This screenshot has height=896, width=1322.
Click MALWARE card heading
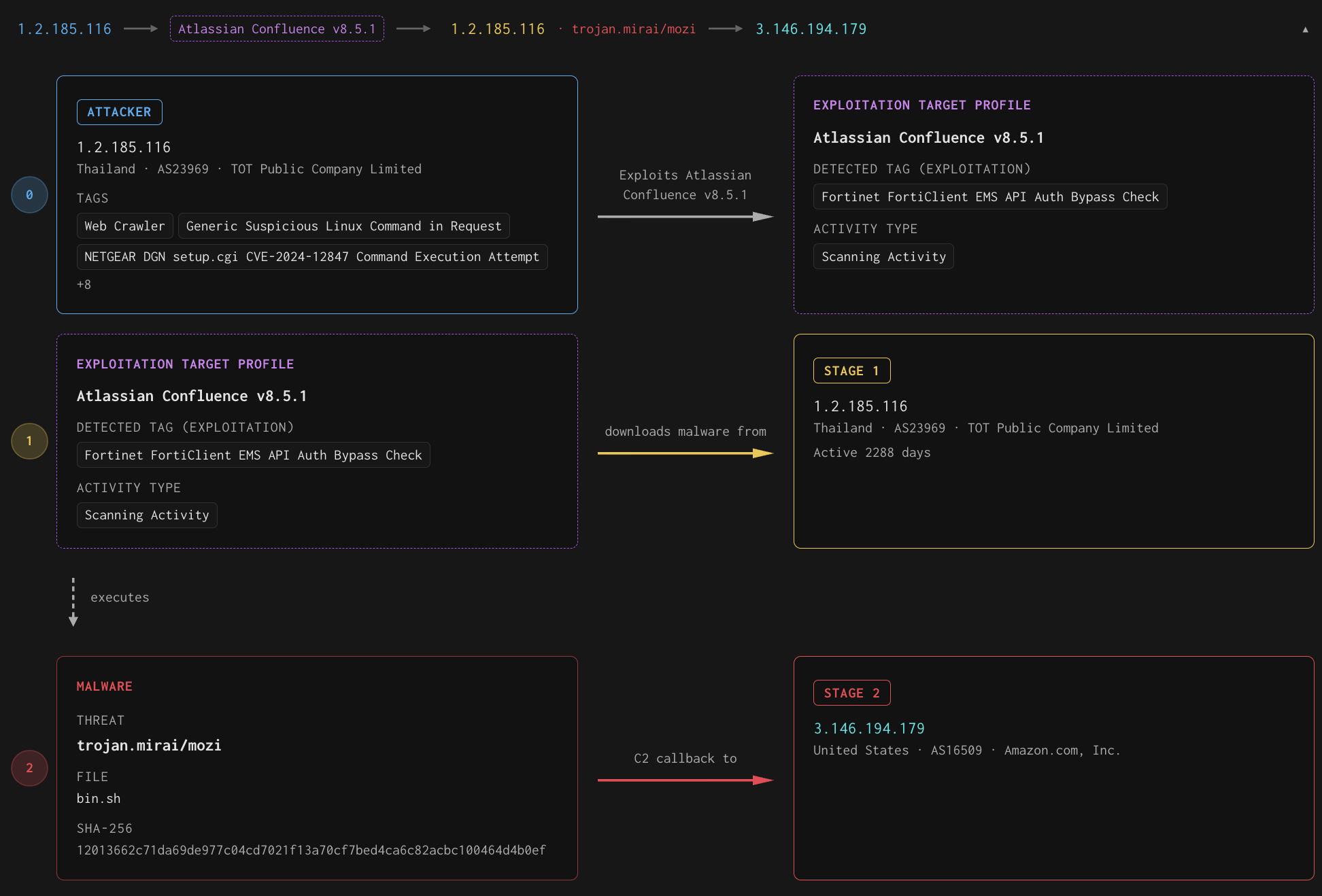[105, 687]
